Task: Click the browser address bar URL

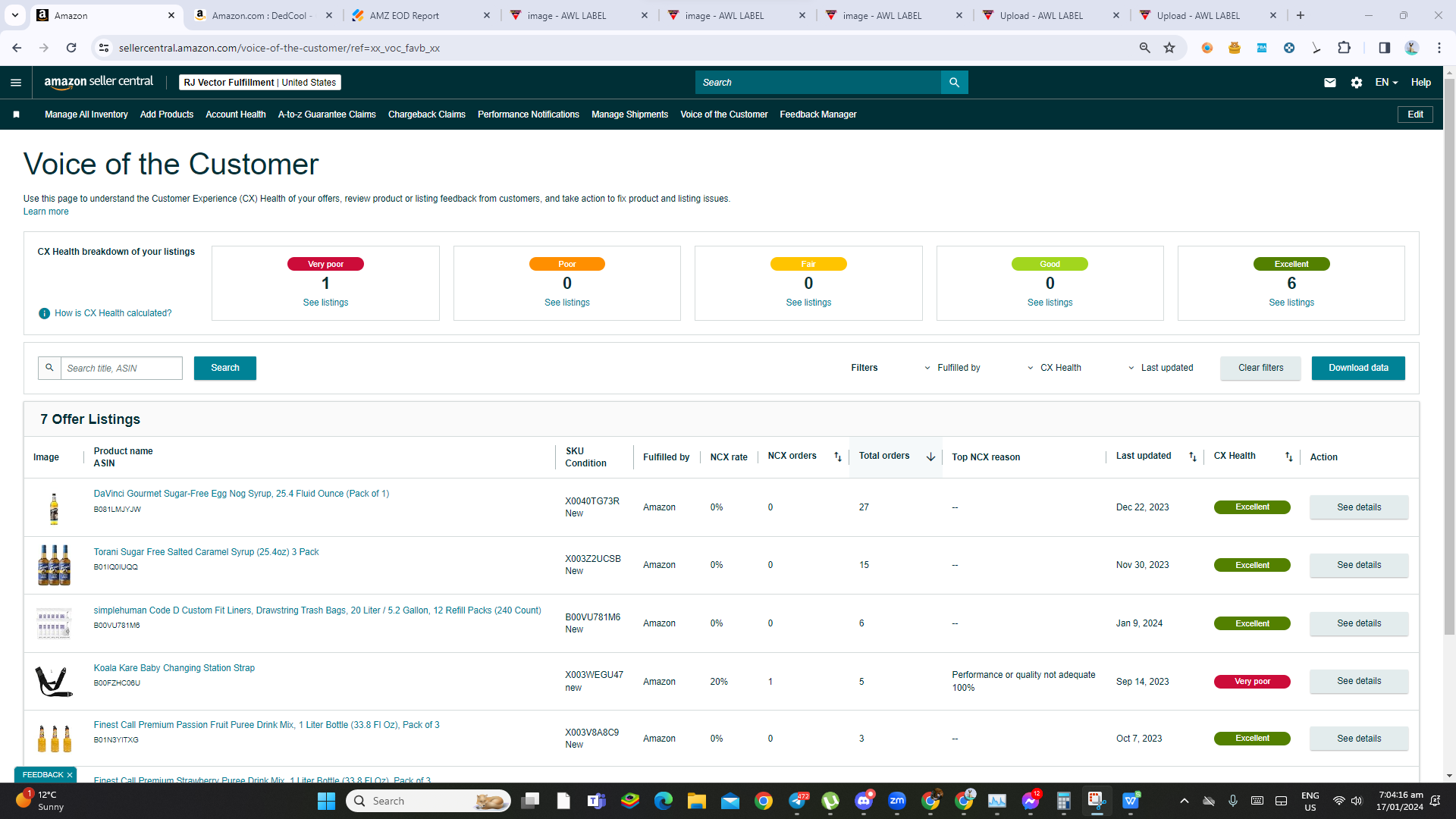Action: [279, 48]
